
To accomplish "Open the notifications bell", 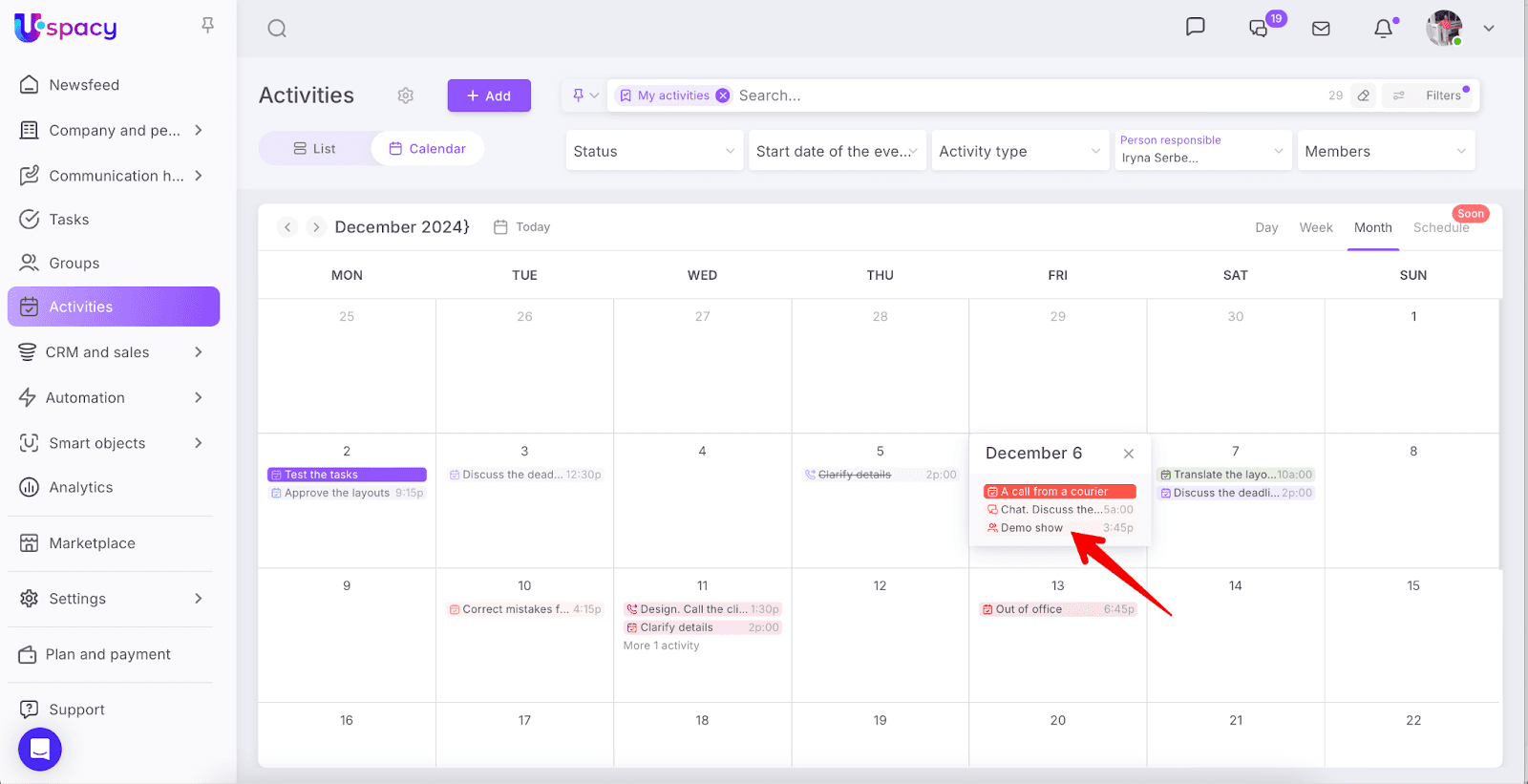I will 1383,29.
